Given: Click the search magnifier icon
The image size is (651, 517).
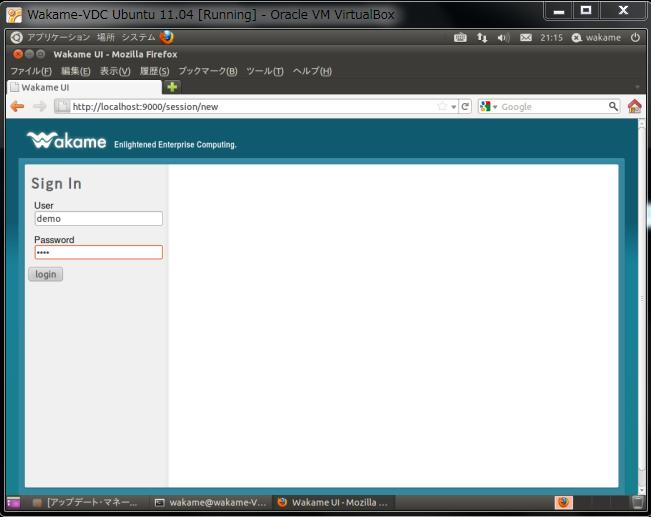Looking at the screenshot, I should click(x=613, y=106).
